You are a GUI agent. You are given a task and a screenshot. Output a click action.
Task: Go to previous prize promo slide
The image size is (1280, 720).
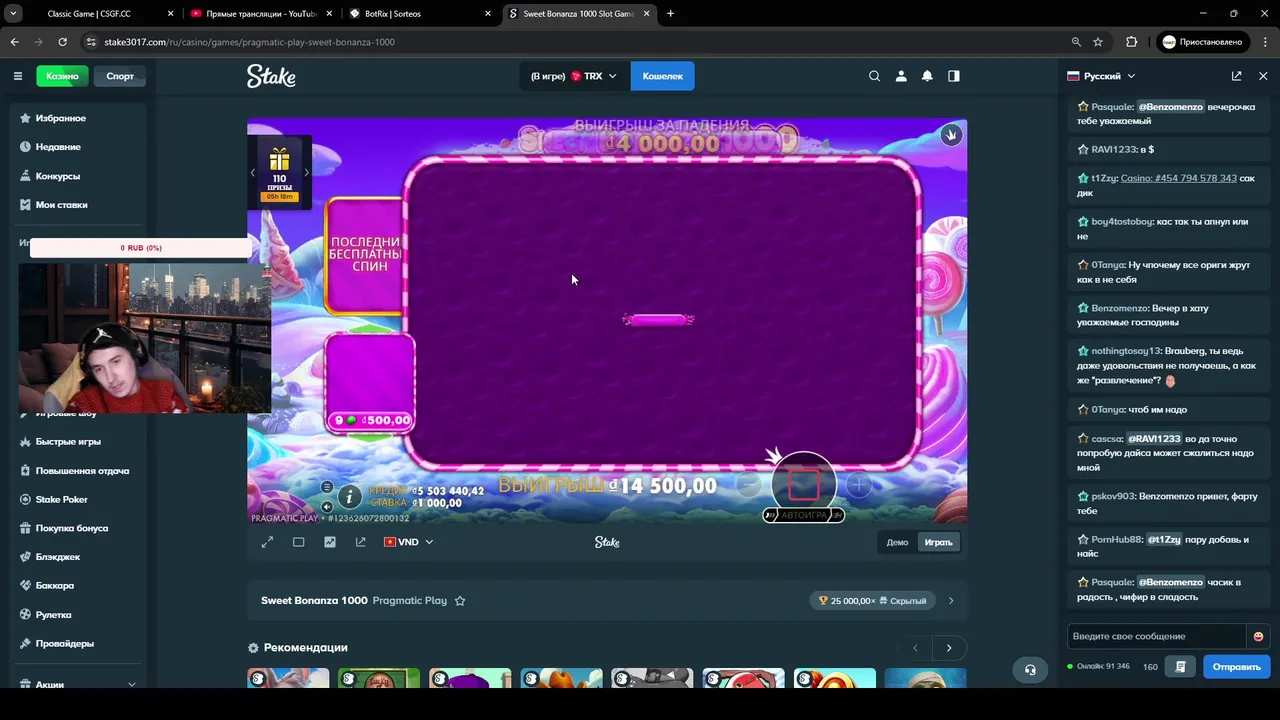(252, 172)
